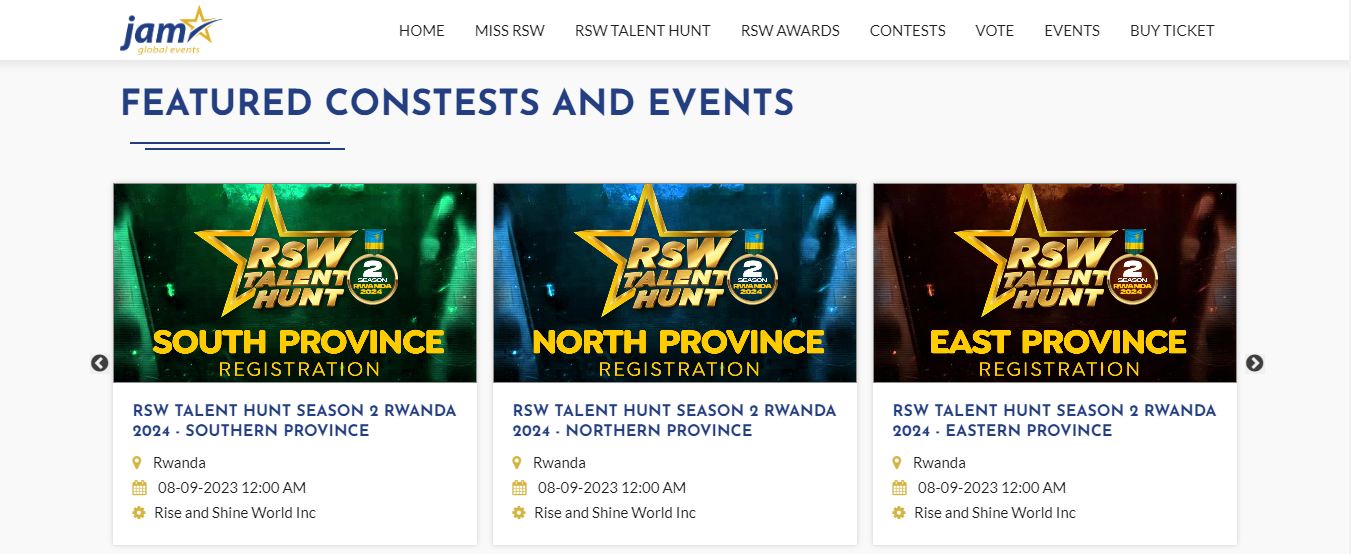Click the previous carousel arrow
The width and height of the screenshot is (1351, 554).
pyautogui.click(x=100, y=363)
